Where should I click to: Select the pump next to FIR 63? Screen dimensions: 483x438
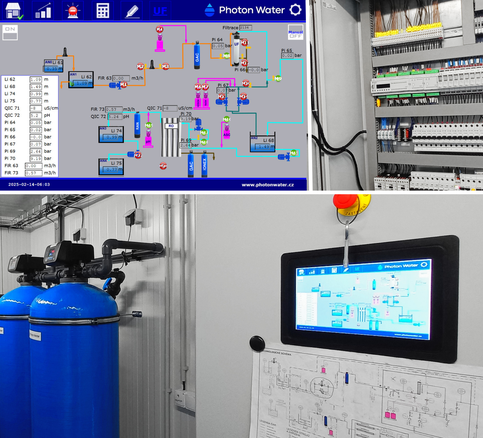[x=115, y=86]
